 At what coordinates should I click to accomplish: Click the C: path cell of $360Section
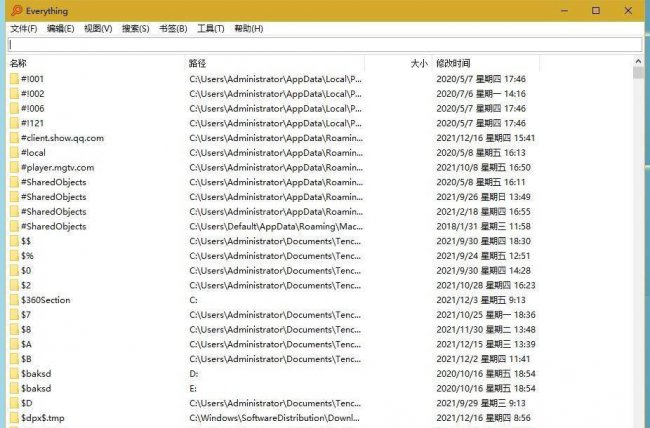[193, 300]
